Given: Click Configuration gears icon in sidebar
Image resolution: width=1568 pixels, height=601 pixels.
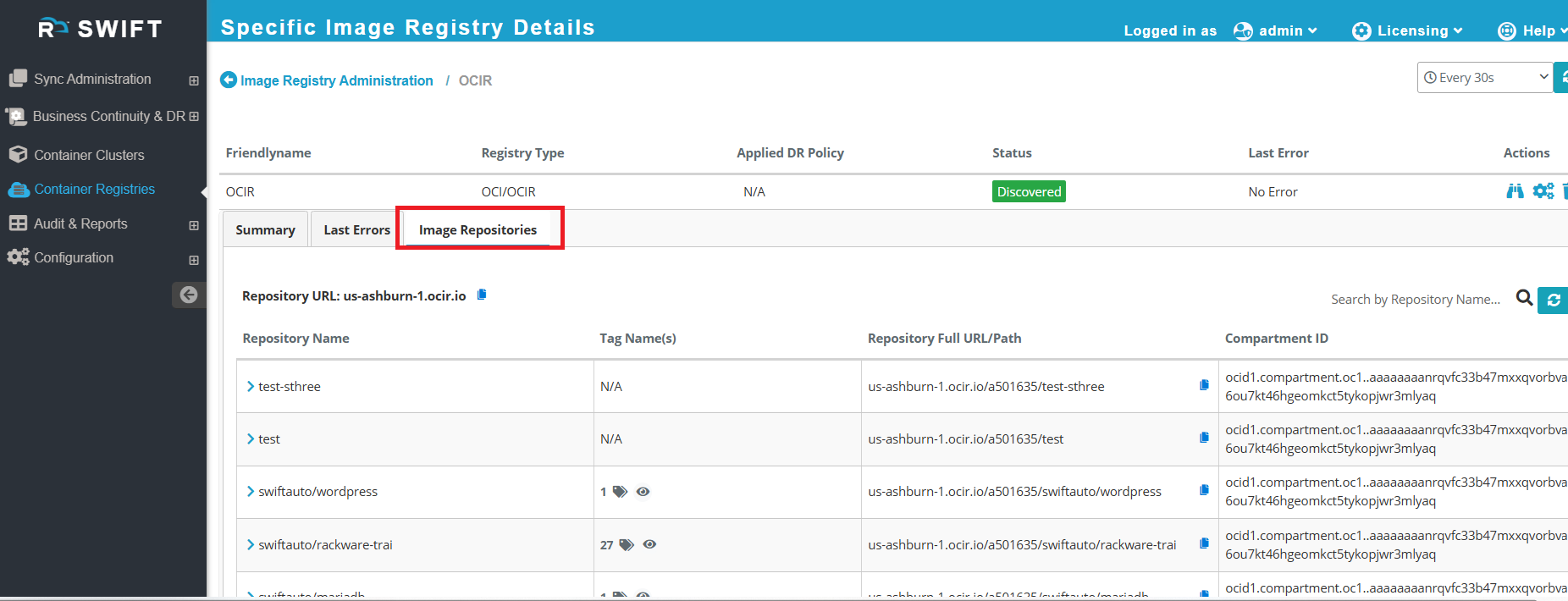Looking at the screenshot, I should click(x=18, y=256).
